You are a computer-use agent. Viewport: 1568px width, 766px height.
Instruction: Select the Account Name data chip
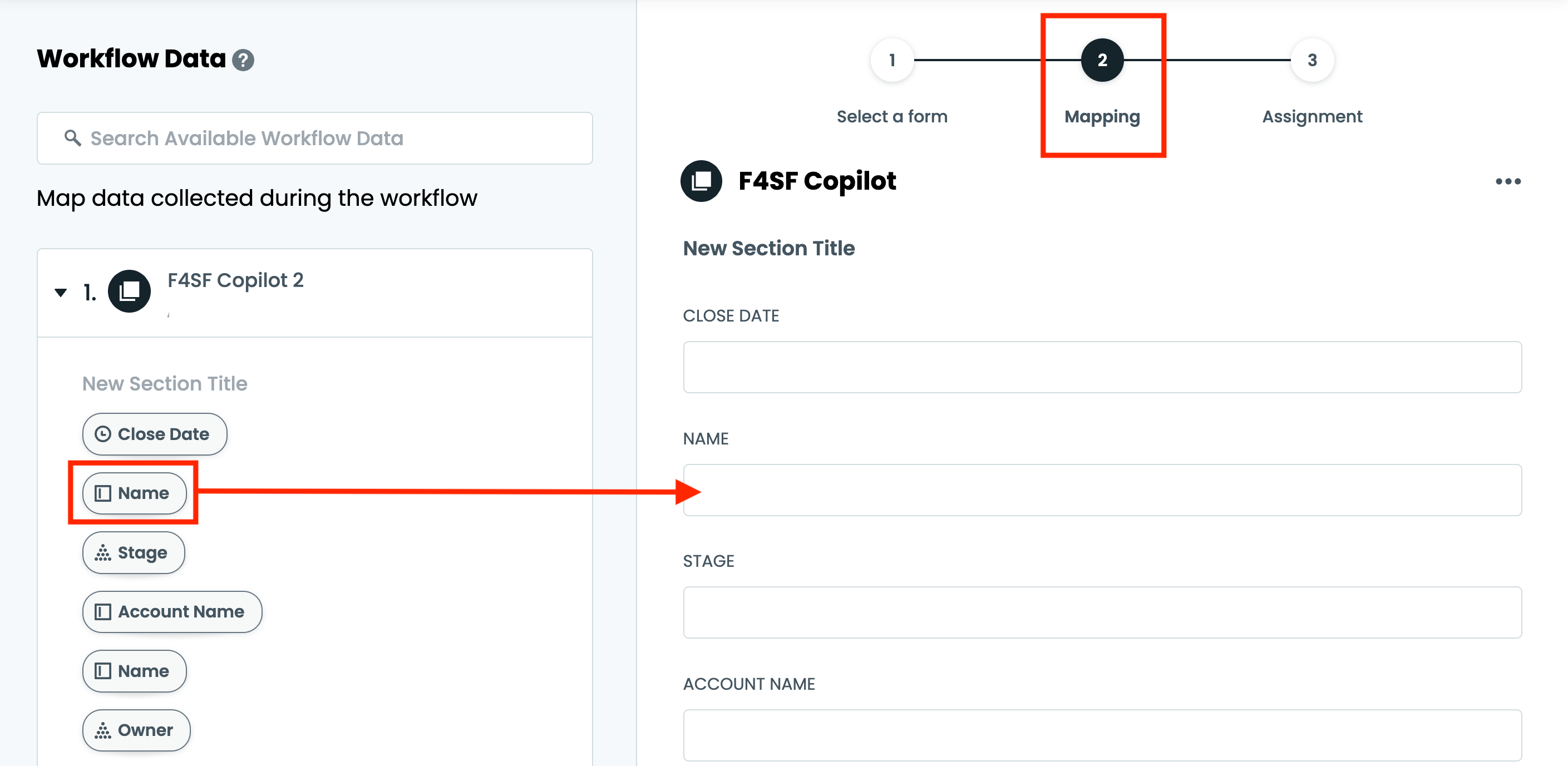pos(172,611)
